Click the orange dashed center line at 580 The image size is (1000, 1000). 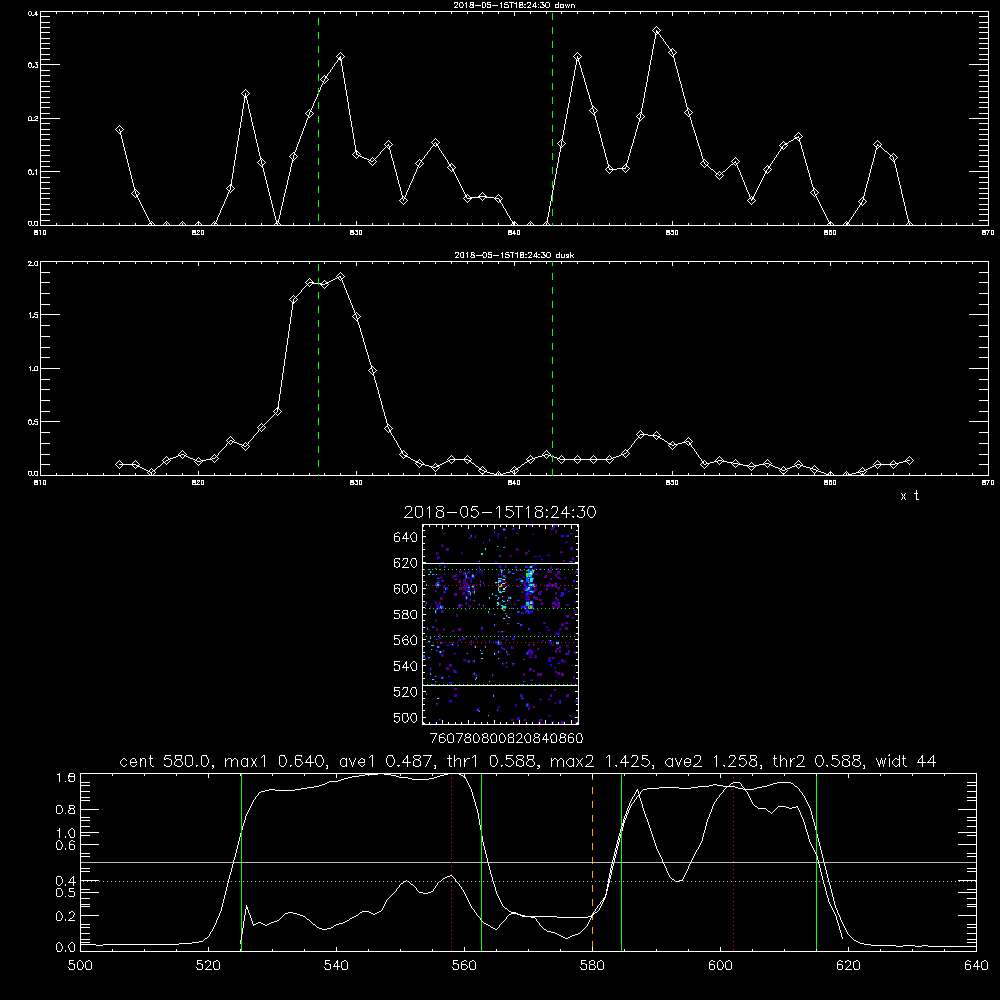(x=592, y=862)
